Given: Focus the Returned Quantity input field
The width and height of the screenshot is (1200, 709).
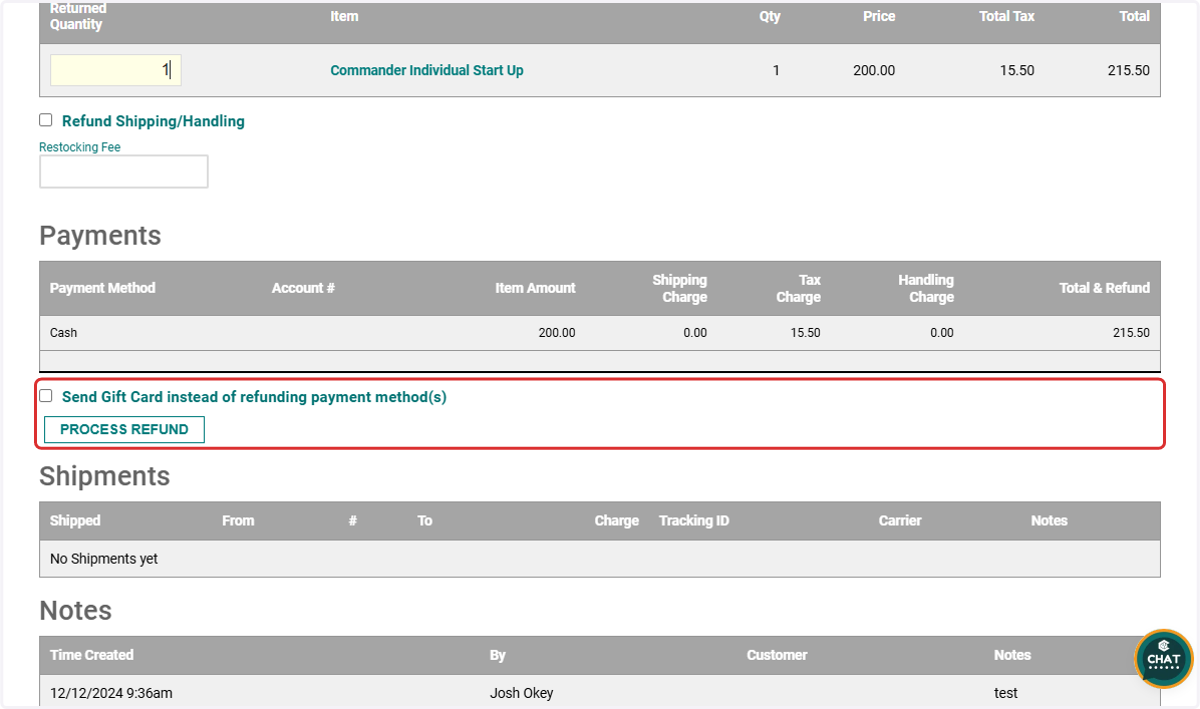Looking at the screenshot, I should [116, 70].
